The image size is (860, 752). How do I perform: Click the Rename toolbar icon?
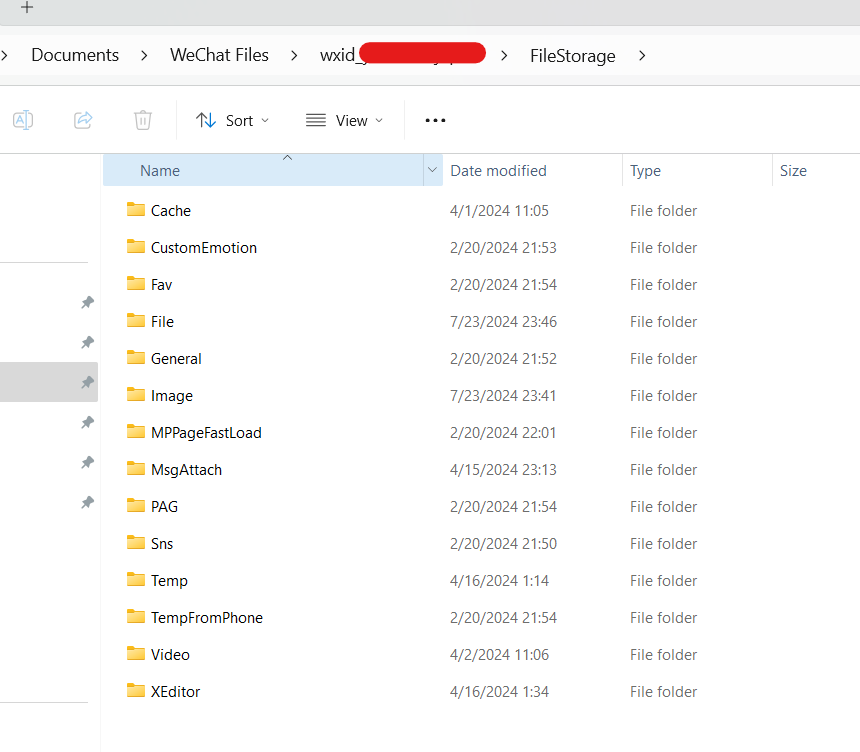coord(23,120)
